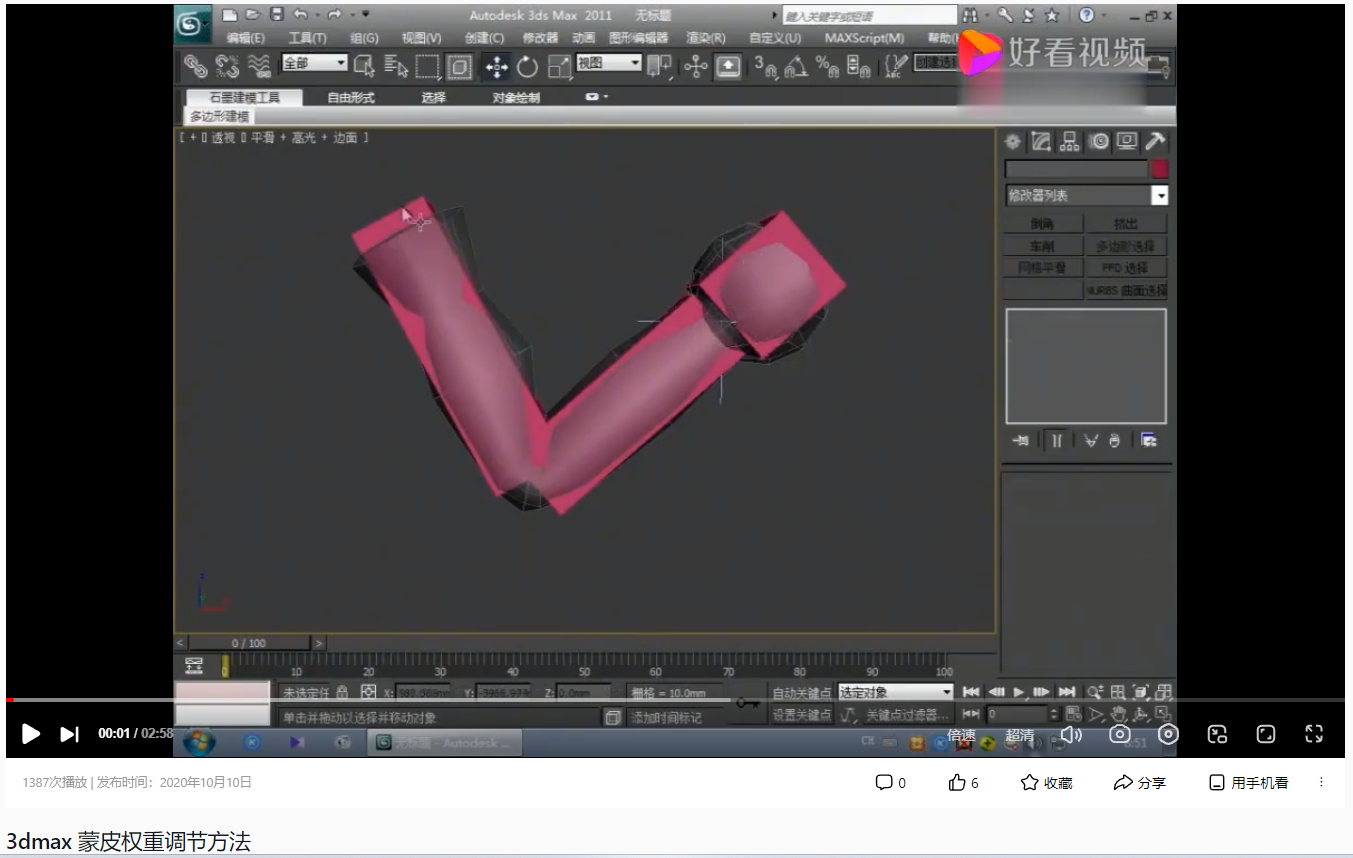
Task: Open the 自定义(U) menu
Action: pyautogui.click(x=775, y=38)
